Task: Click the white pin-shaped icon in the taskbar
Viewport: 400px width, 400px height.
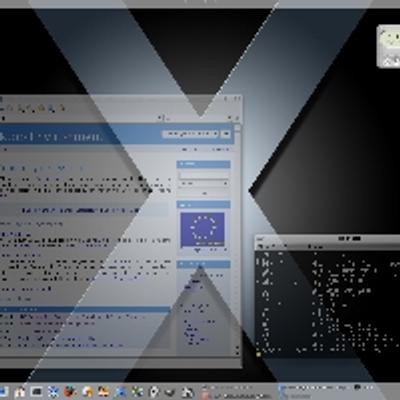Action: (x=154, y=392)
